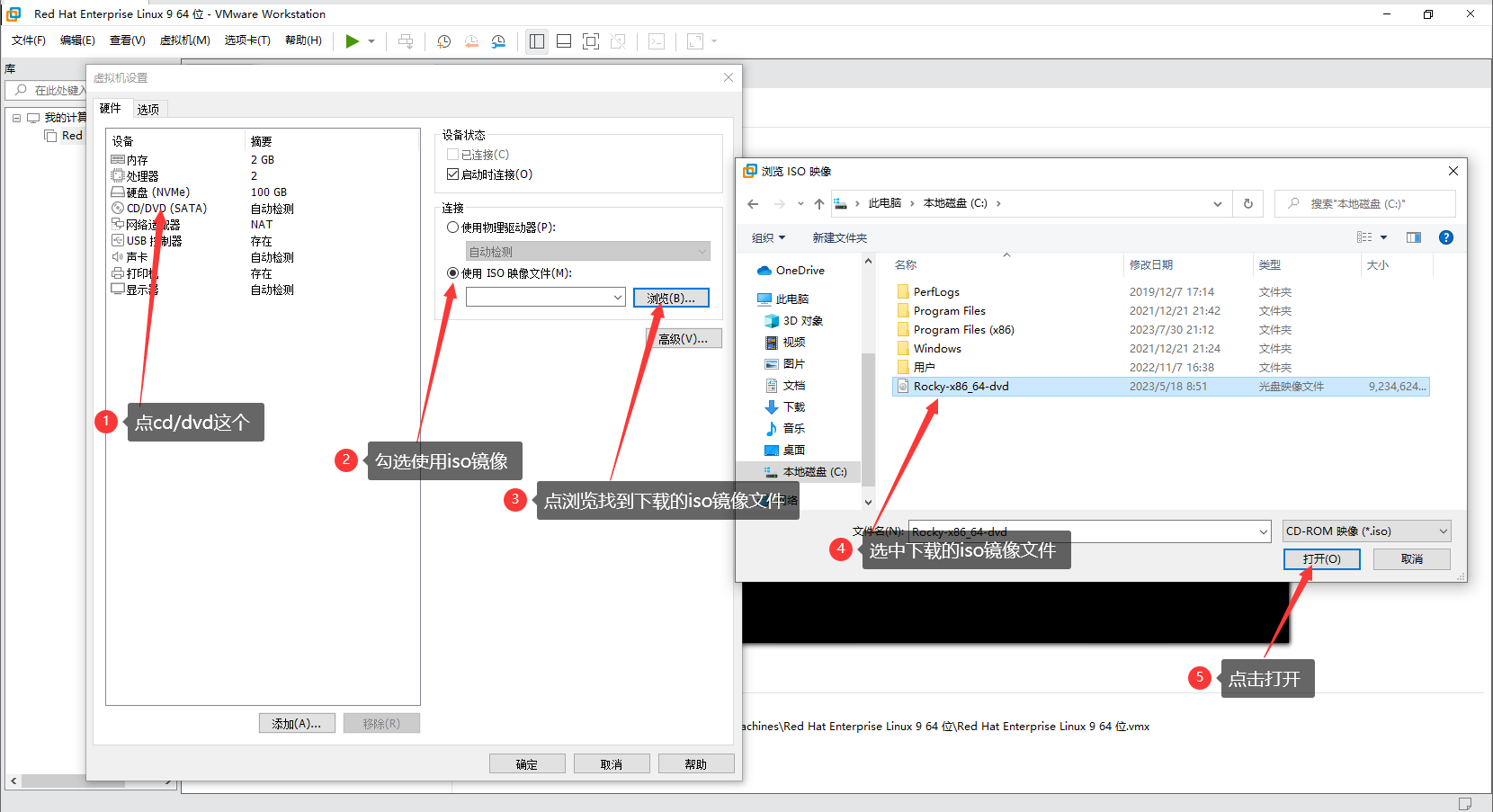The image size is (1493, 812).
Task: Click the Unity mode toolbar icon
Action: coord(618,41)
